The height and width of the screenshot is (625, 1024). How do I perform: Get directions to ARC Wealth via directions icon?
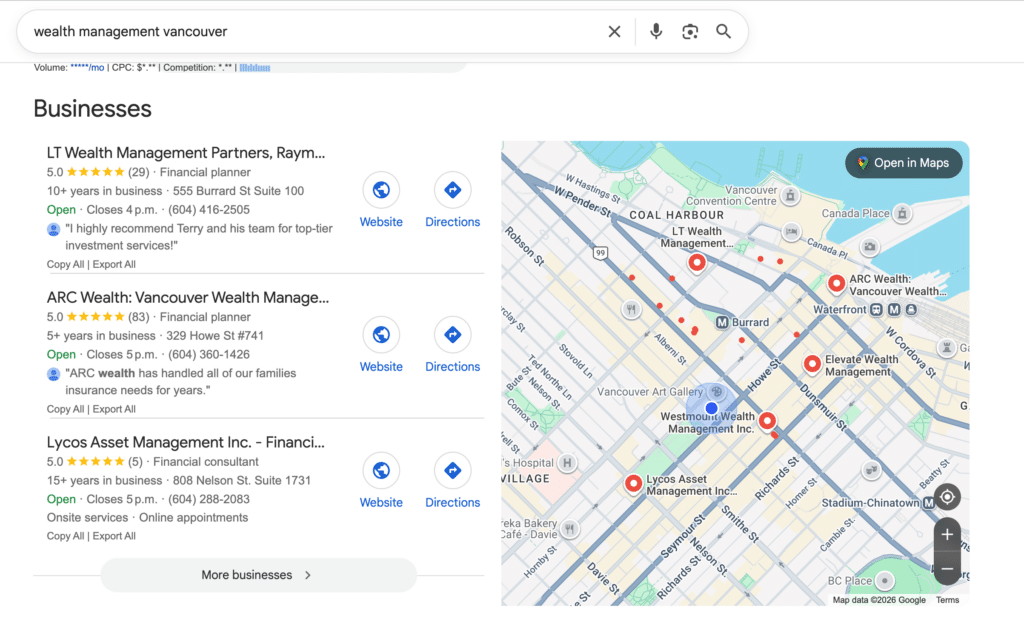pyautogui.click(x=452, y=334)
